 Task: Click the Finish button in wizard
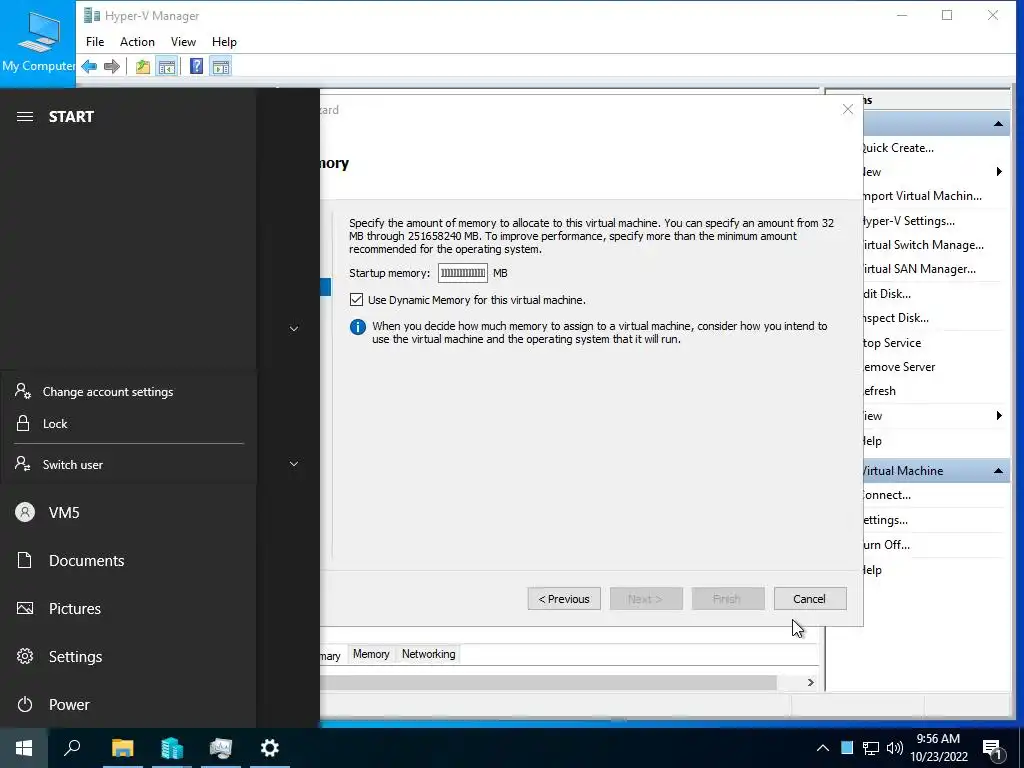728,599
